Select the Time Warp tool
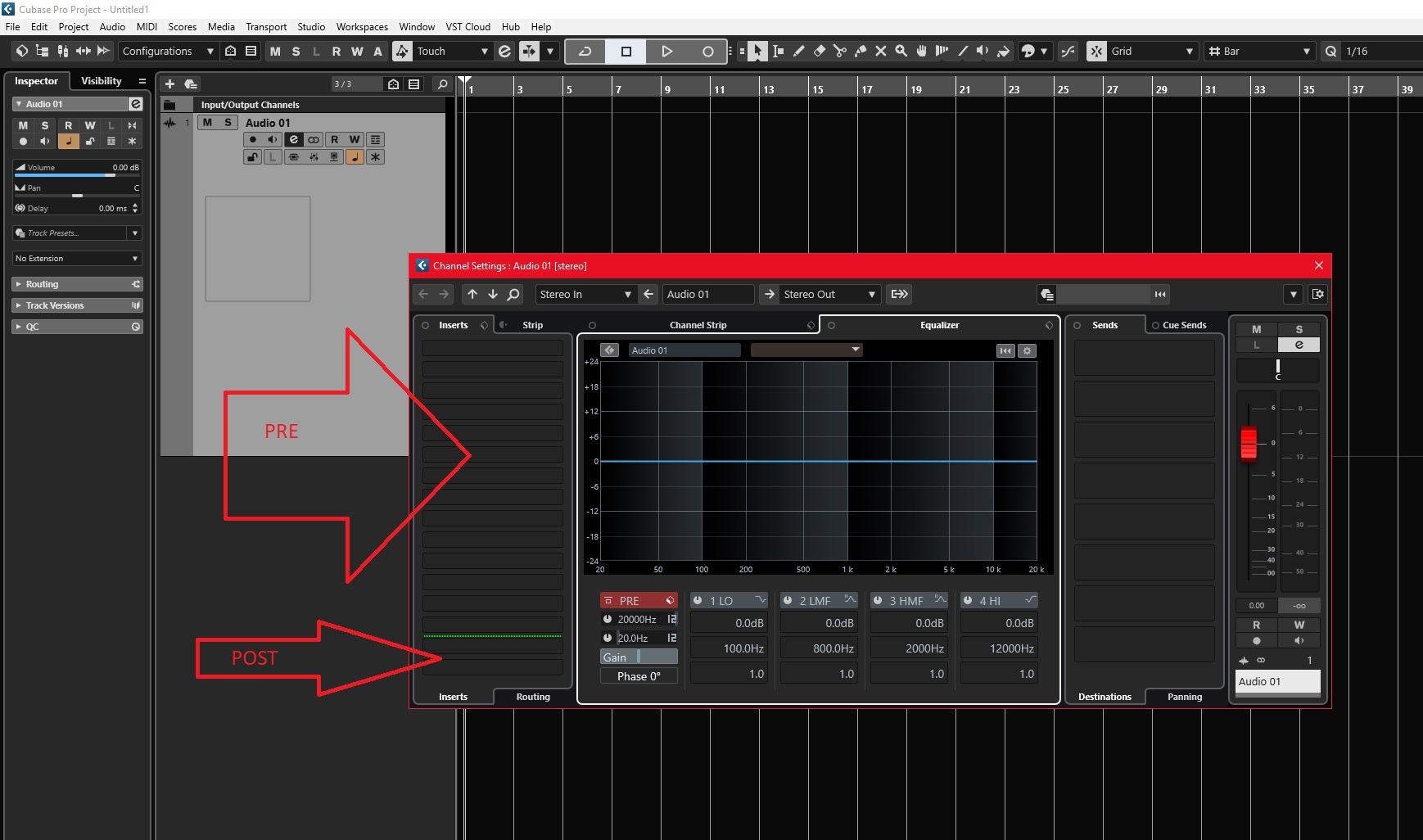 pos(942,51)
